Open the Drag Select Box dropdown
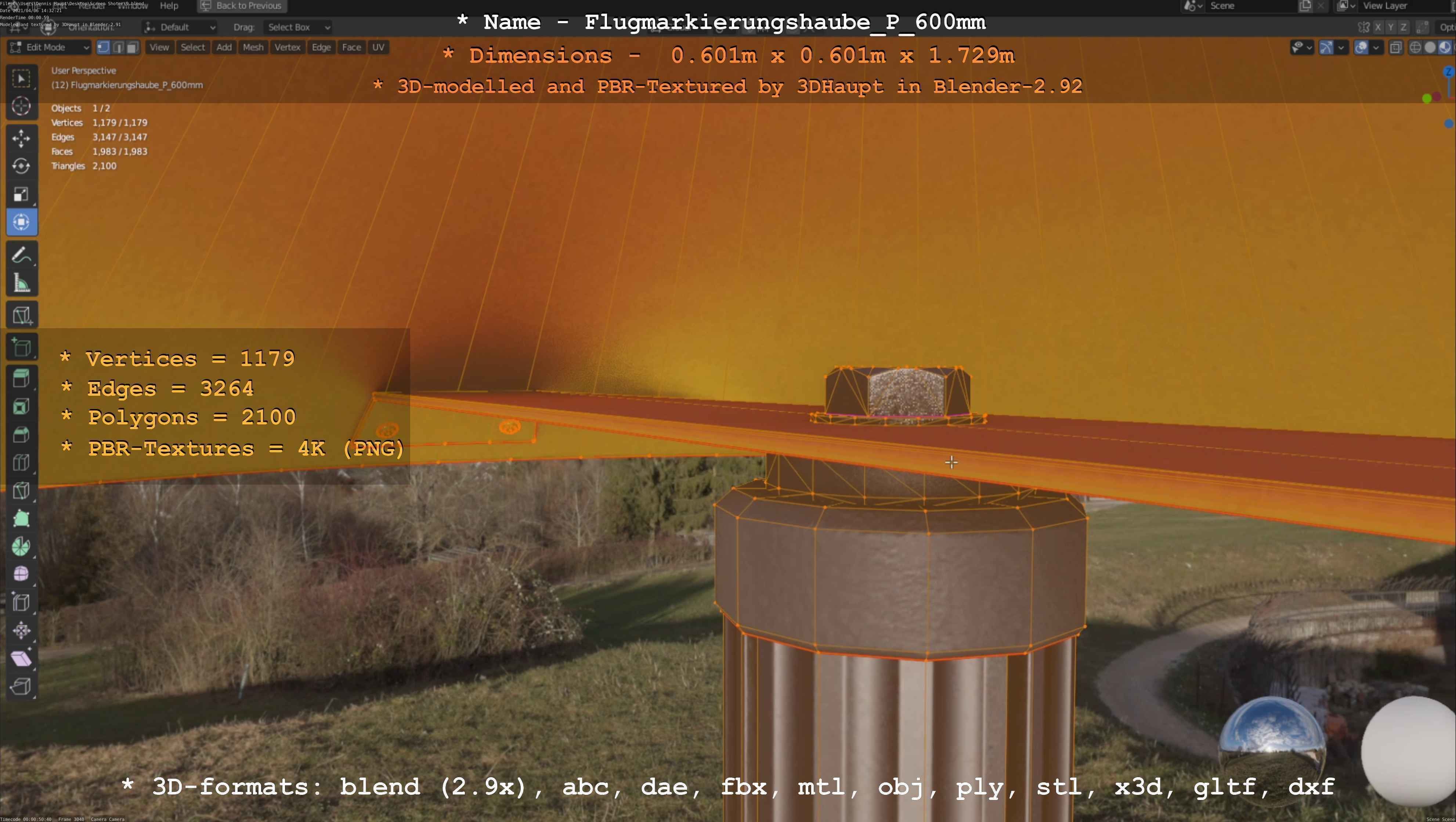The height and width of the screenshot is (822, 1456). (297, 27)
